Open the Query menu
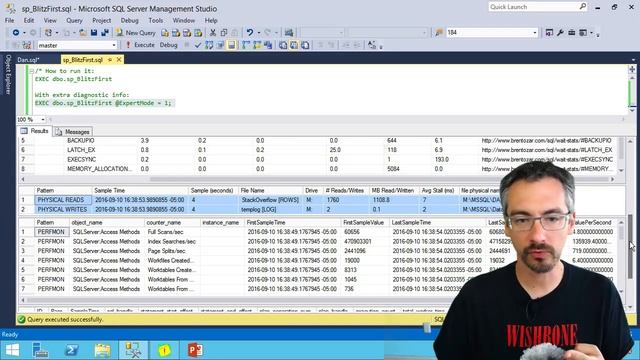Viewport: 640px width, 360px height. click(x=74, y=20)
